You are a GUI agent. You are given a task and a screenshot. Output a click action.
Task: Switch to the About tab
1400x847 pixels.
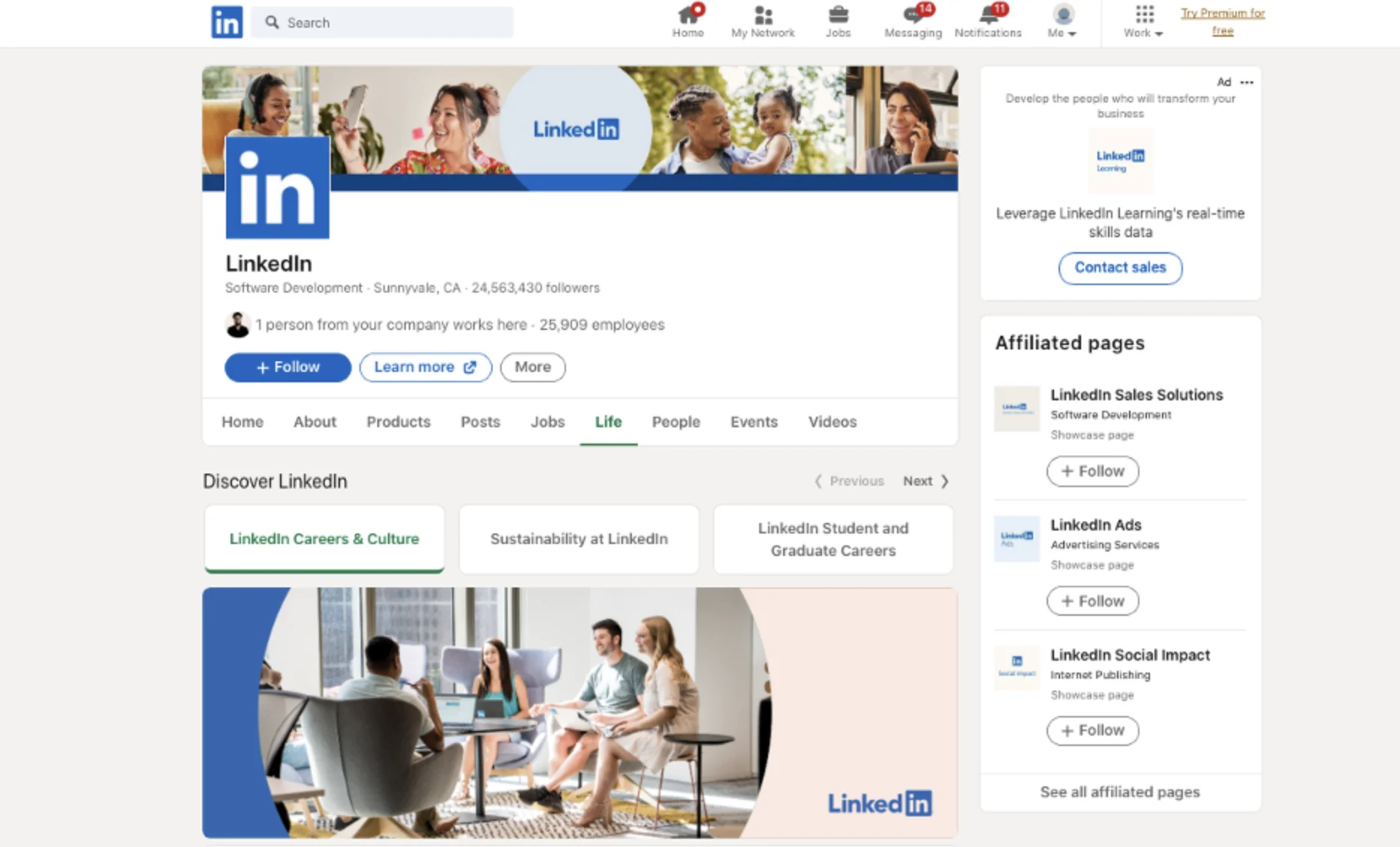pyautogui.click(x=314, y=422)
